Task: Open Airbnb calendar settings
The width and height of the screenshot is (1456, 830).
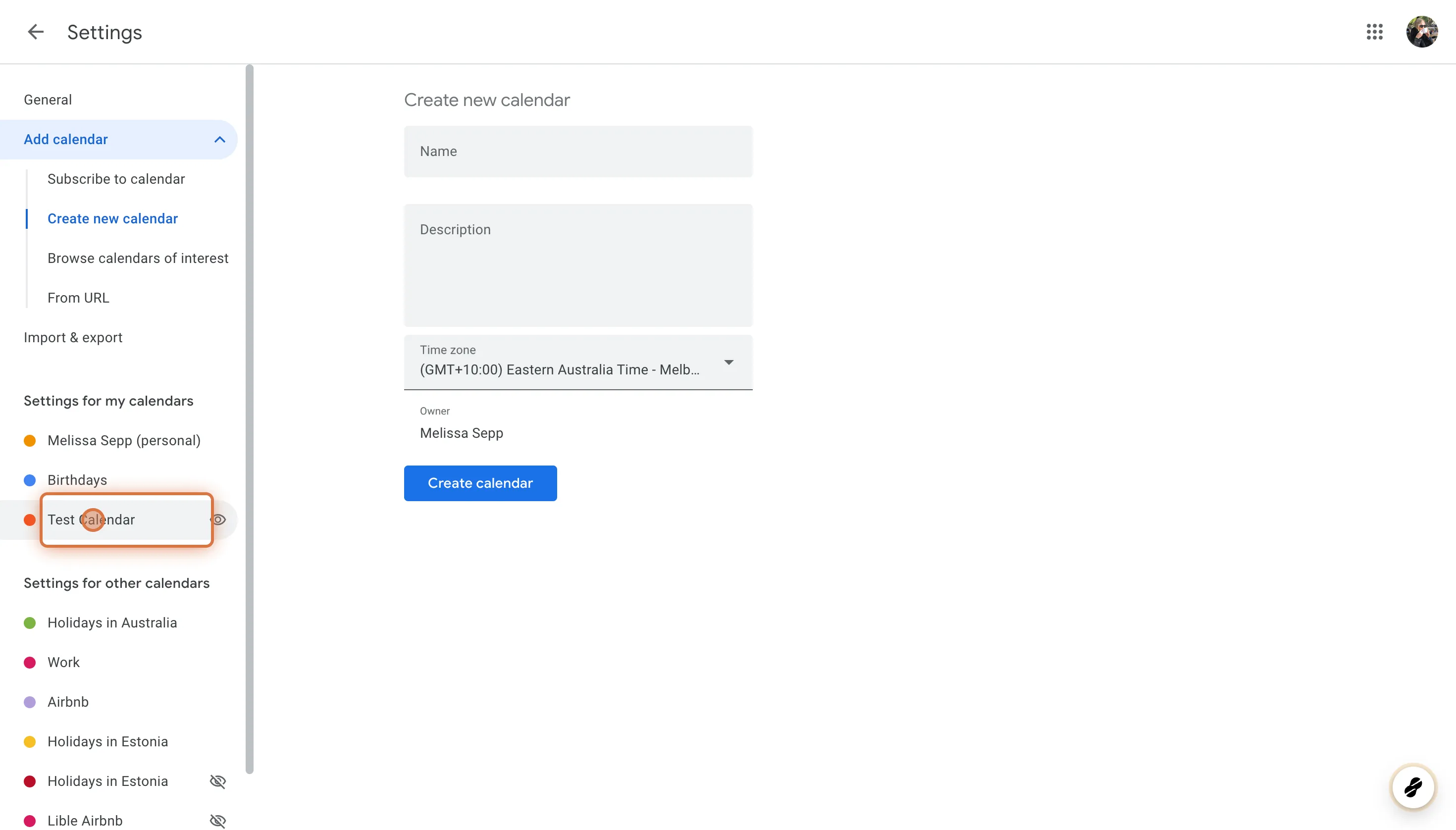Action: coord(68,702)
